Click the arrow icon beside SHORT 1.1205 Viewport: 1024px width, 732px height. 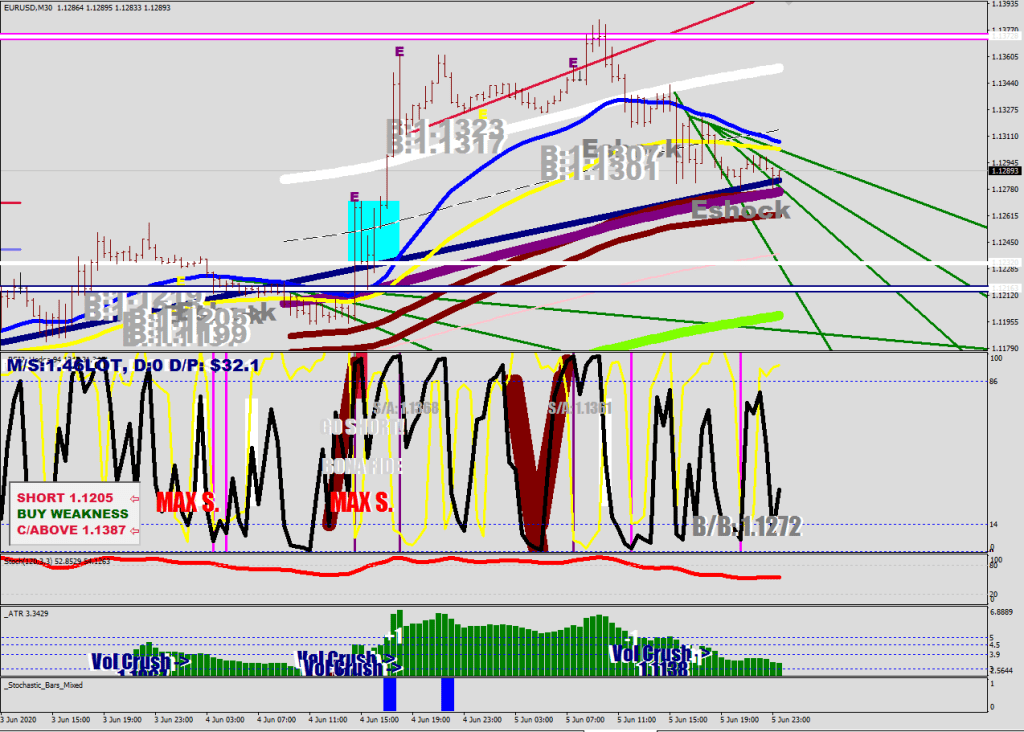134,497
